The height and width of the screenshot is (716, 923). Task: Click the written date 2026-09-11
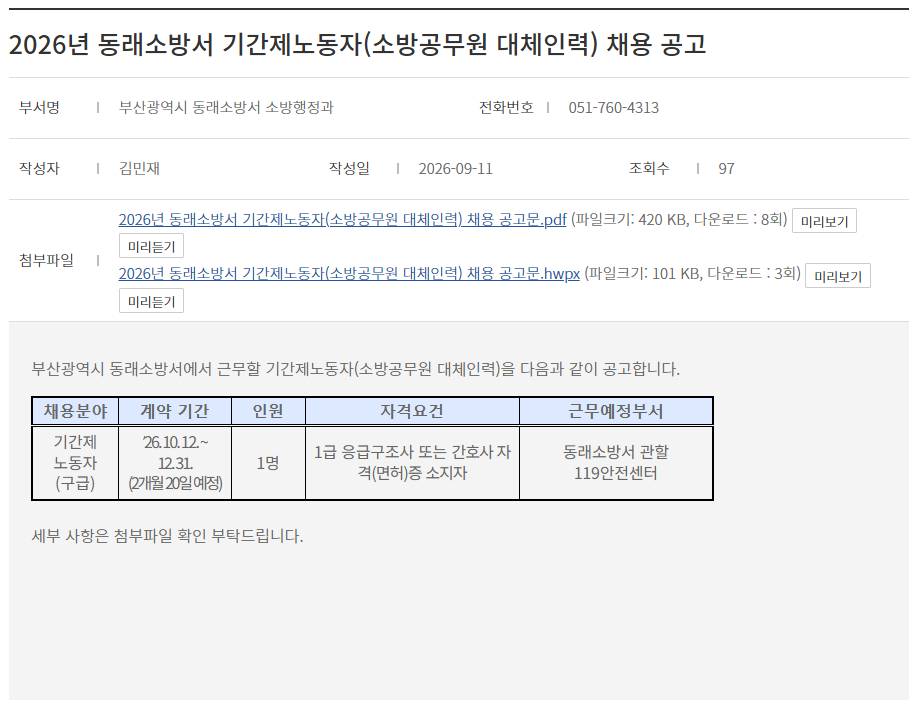point(456,169)
